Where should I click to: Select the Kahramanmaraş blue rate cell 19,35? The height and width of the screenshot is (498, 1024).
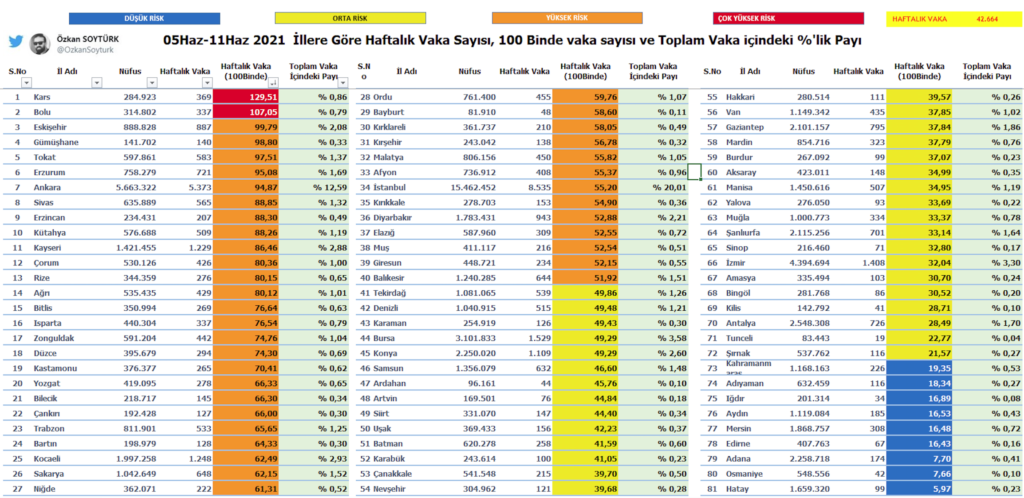coord(919,369)
